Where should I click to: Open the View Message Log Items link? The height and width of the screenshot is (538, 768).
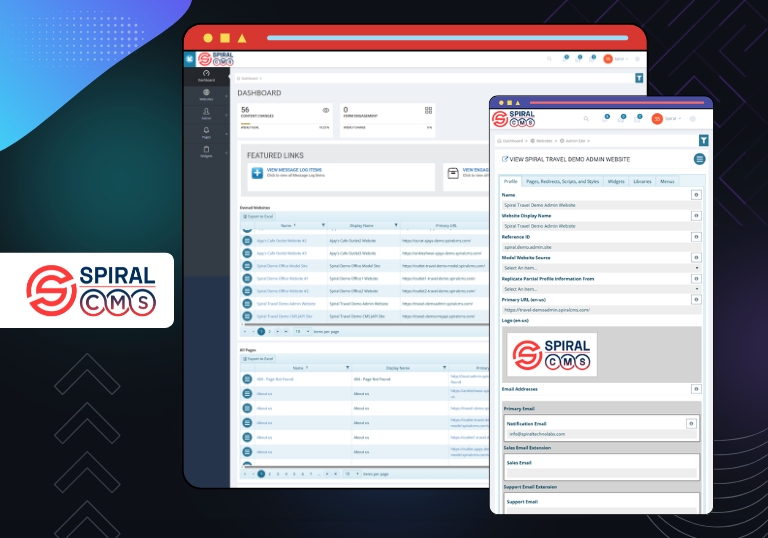[x=292, y=170]
